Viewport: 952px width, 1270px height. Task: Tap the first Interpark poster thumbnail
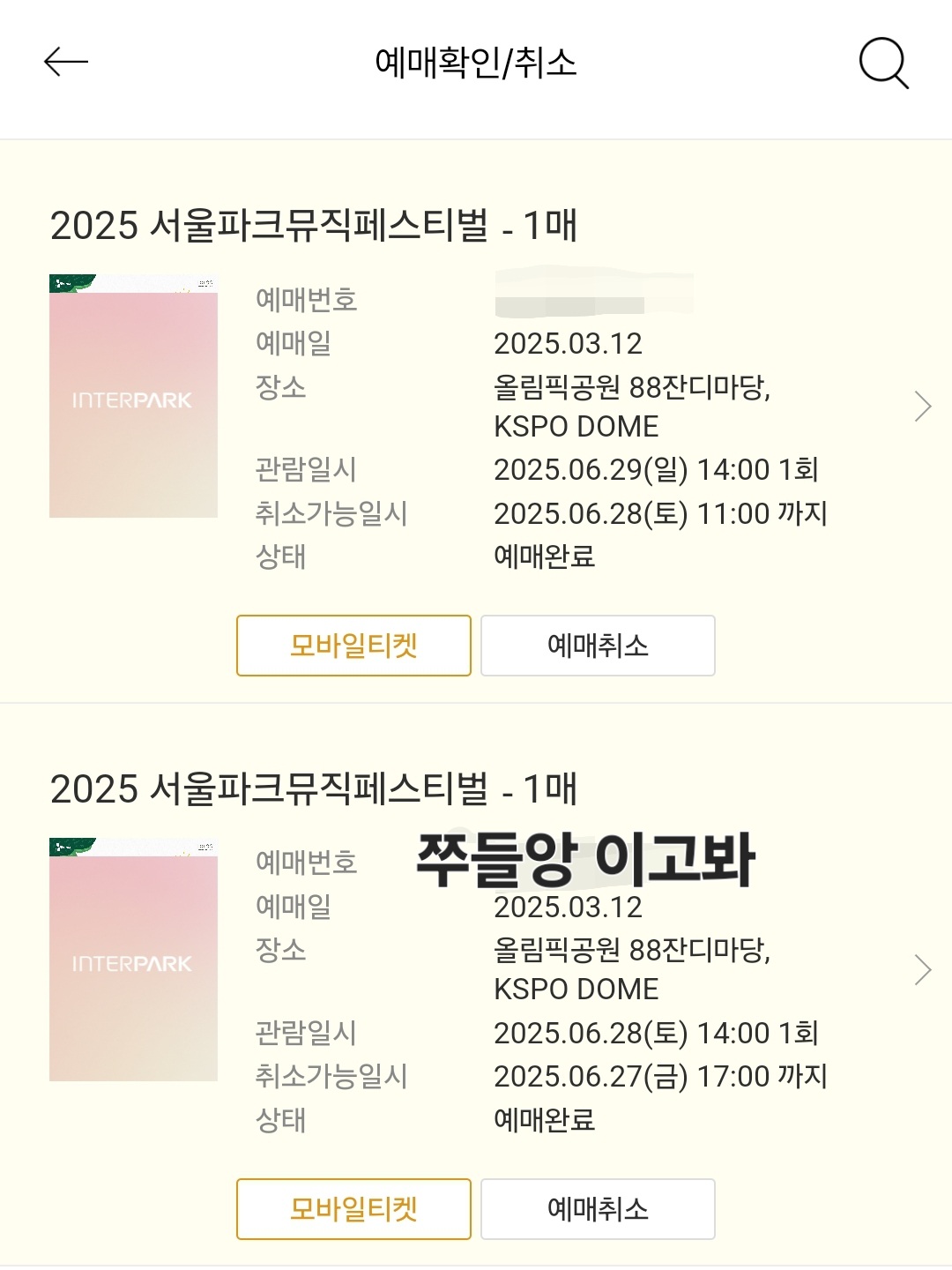(x=133, y=396)
